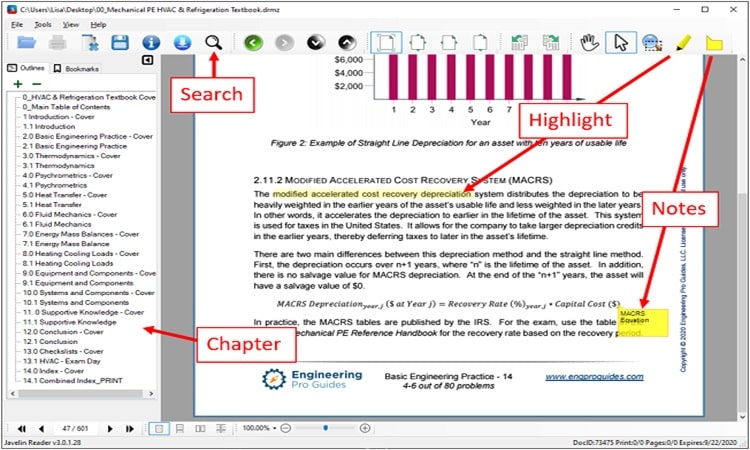Click the Search magnifier icon in toolbar
Image resolution: width=750 pixels, height=450 pixels.
click(x=213, y=43)
